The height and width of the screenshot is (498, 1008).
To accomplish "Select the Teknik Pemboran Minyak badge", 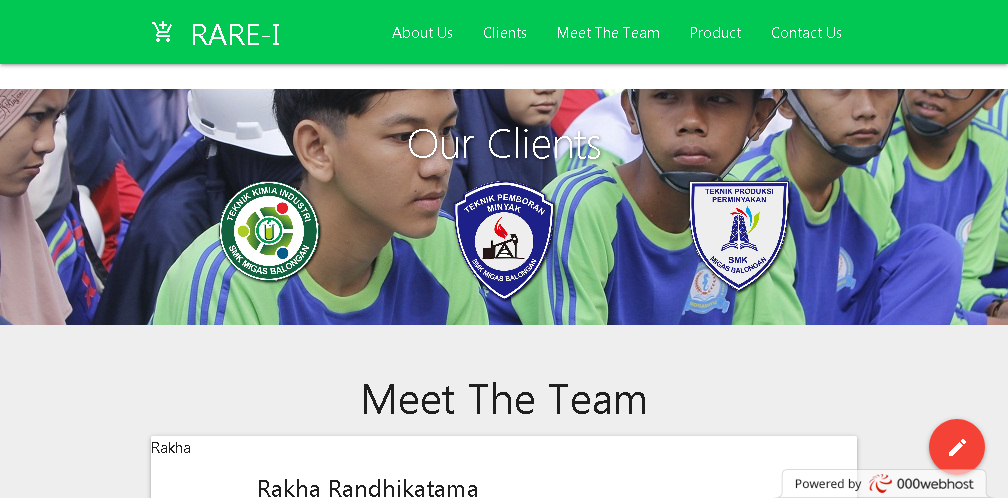I will [x=504, y=240].
